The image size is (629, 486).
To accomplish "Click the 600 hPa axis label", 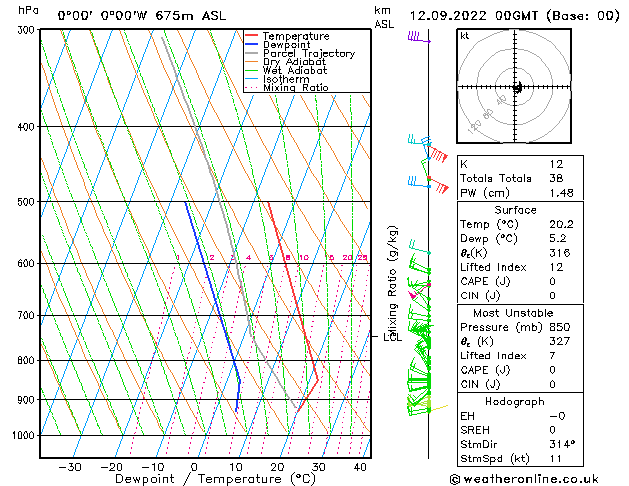I will point(28,264).
